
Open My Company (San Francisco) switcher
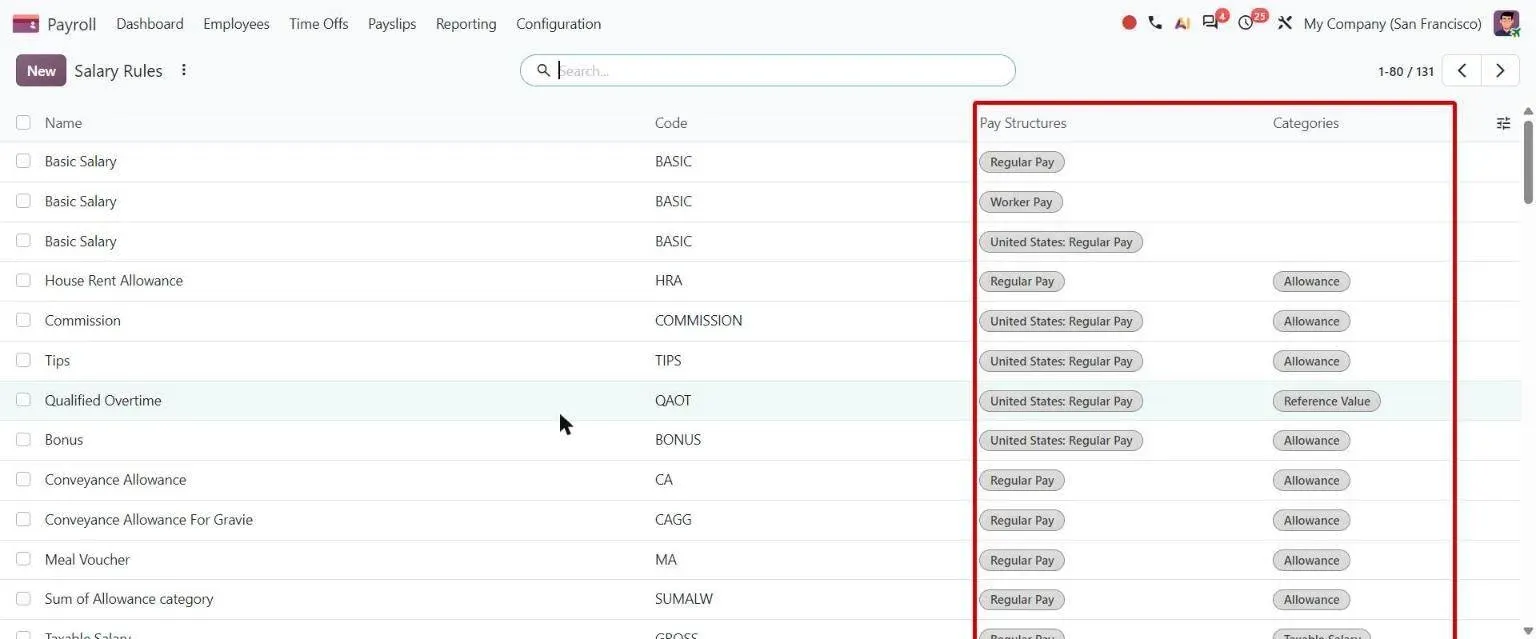pos(1392,24)
